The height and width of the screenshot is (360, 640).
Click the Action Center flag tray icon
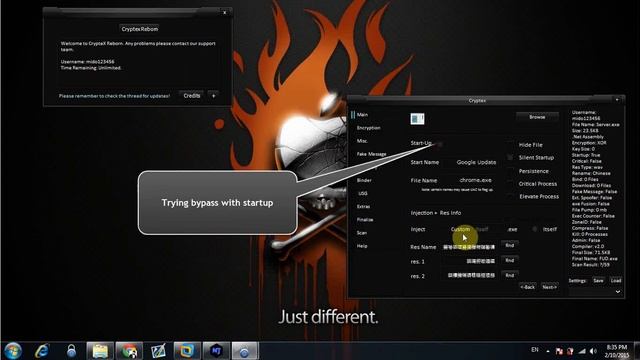pyautogui.click(x=559, y=351)
